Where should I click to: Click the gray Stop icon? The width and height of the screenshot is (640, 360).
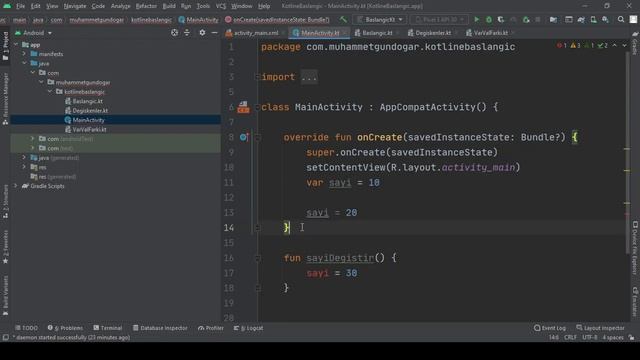click(538, 20)
